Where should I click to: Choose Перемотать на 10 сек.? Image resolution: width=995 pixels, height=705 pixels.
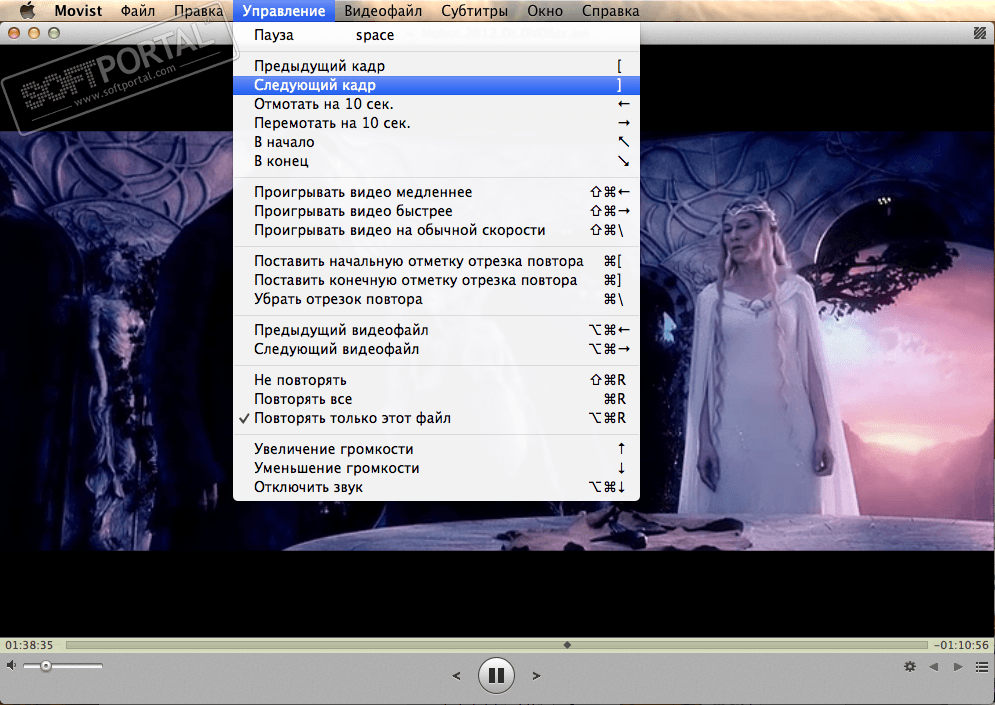coord(436,123)
